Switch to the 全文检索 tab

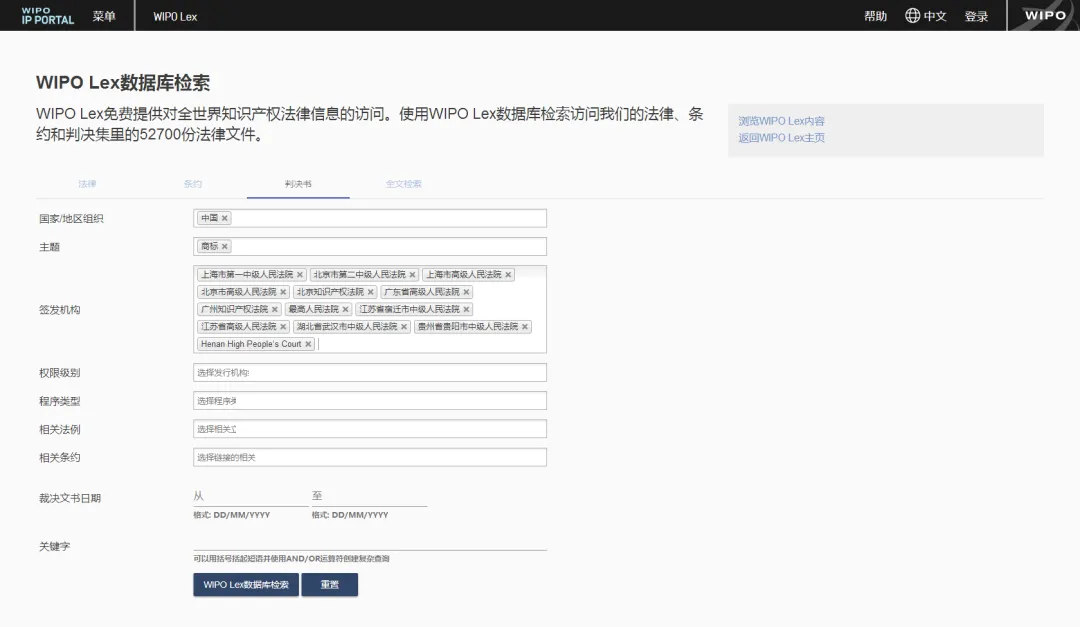(404, 184)
